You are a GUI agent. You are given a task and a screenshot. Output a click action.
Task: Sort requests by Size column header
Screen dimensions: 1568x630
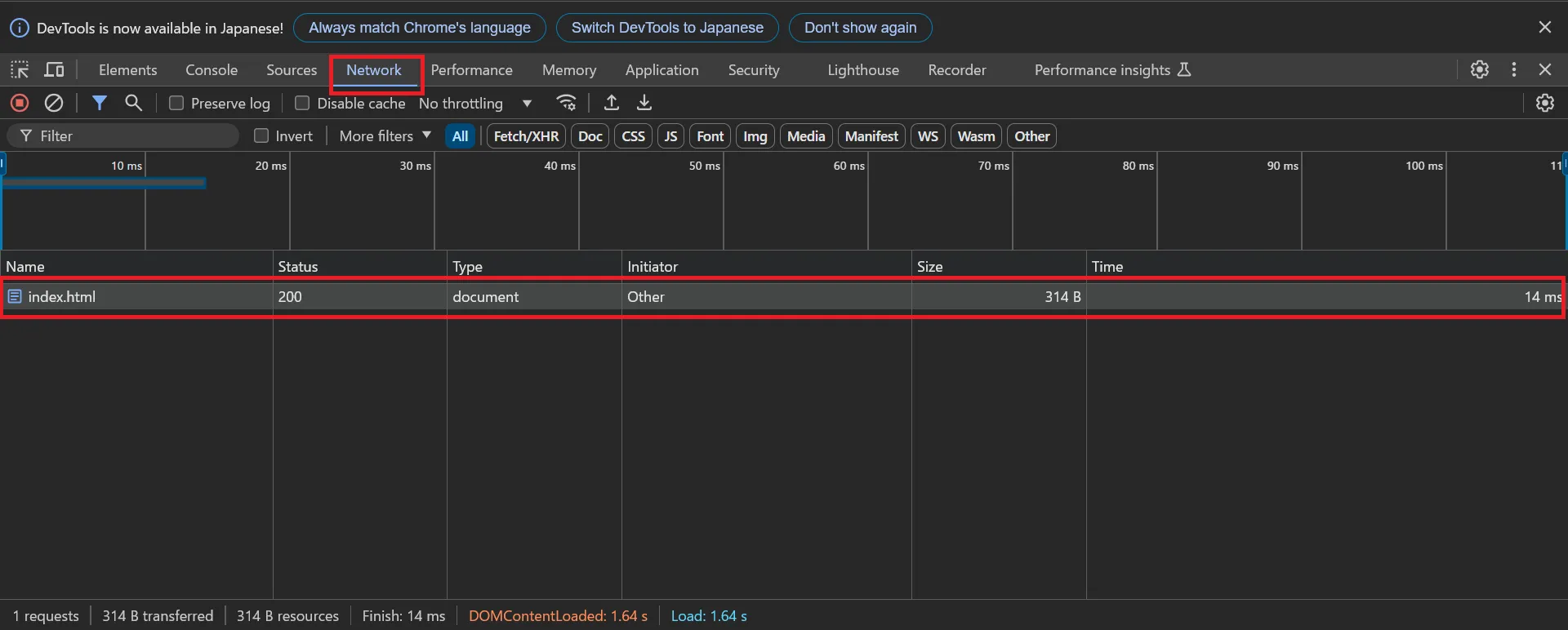[1000, 267]
